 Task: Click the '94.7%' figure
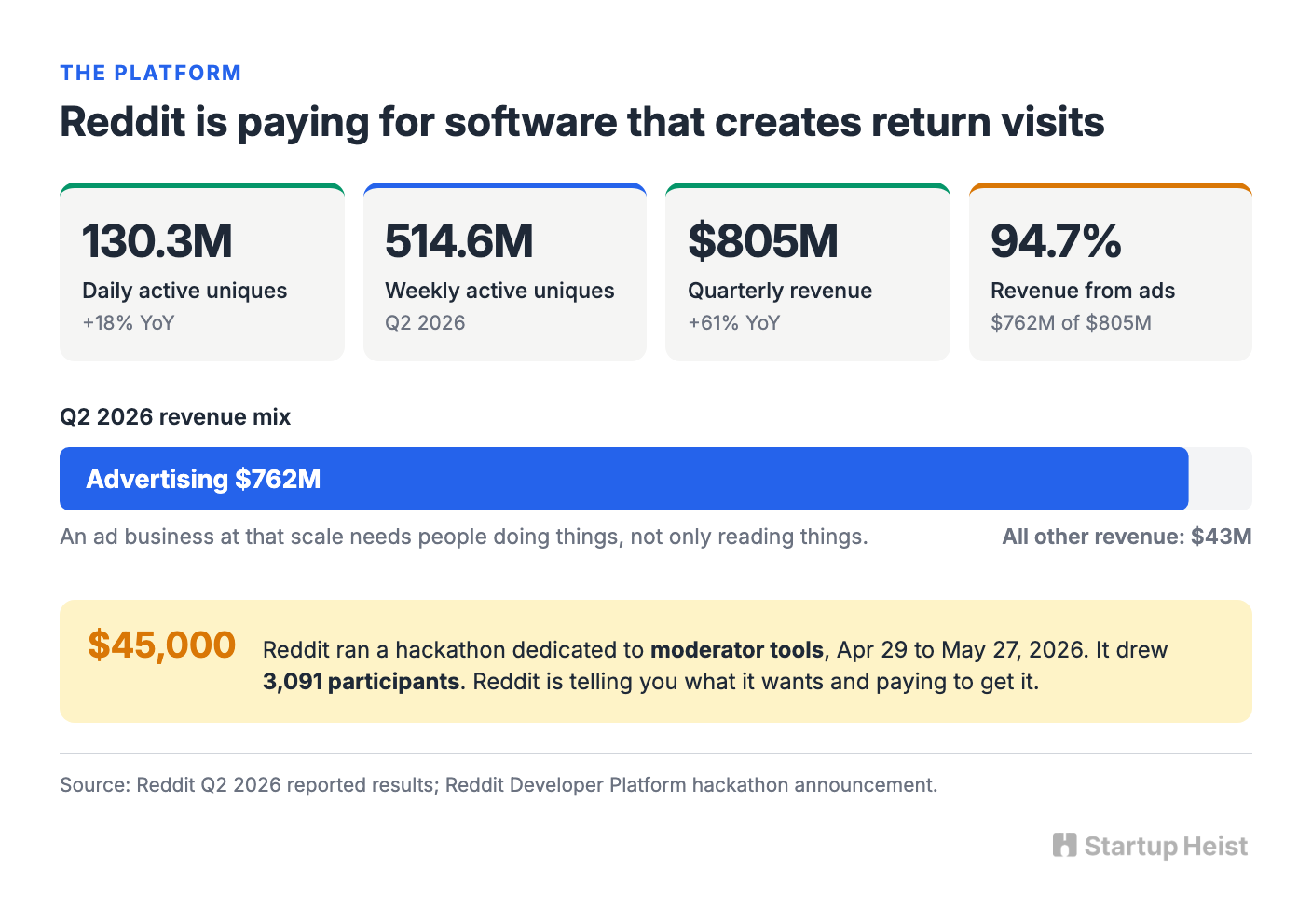(1056, 241)
